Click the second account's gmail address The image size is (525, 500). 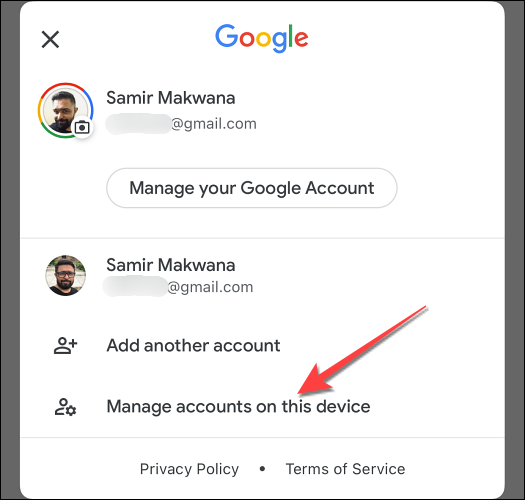point(178,287)
